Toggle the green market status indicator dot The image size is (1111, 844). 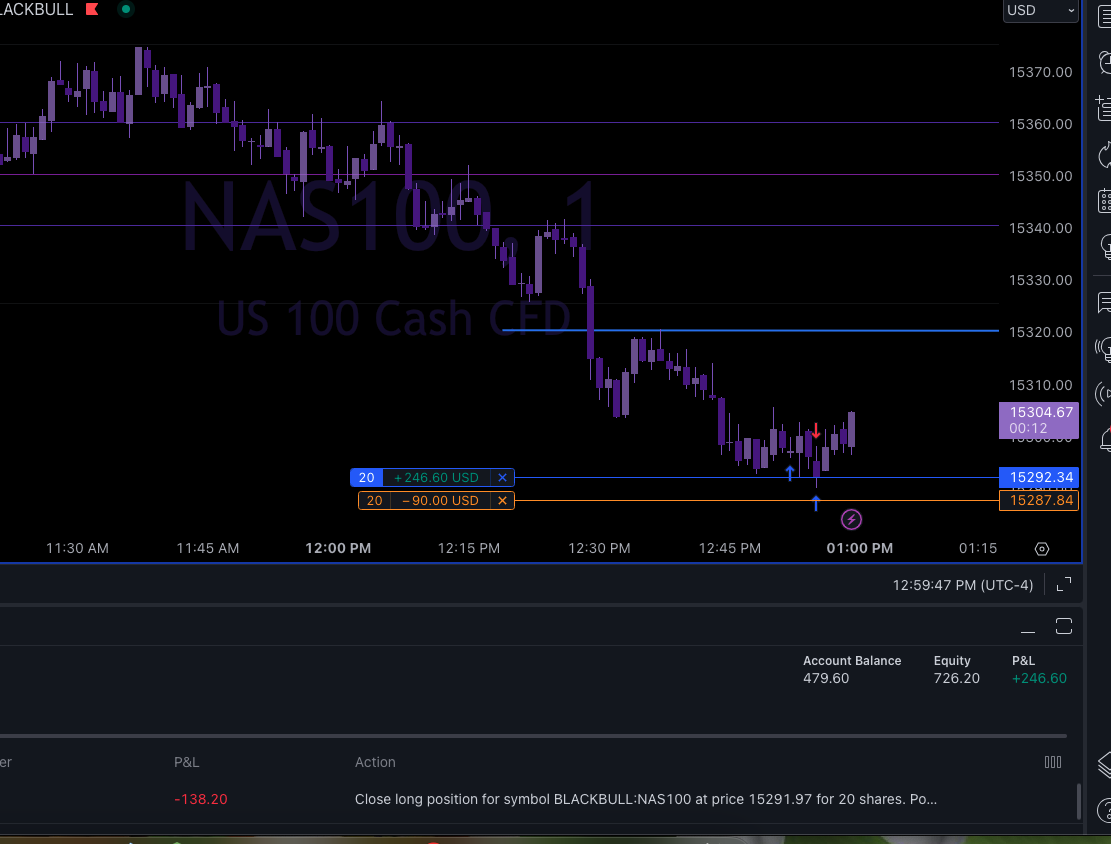(125, 9)
